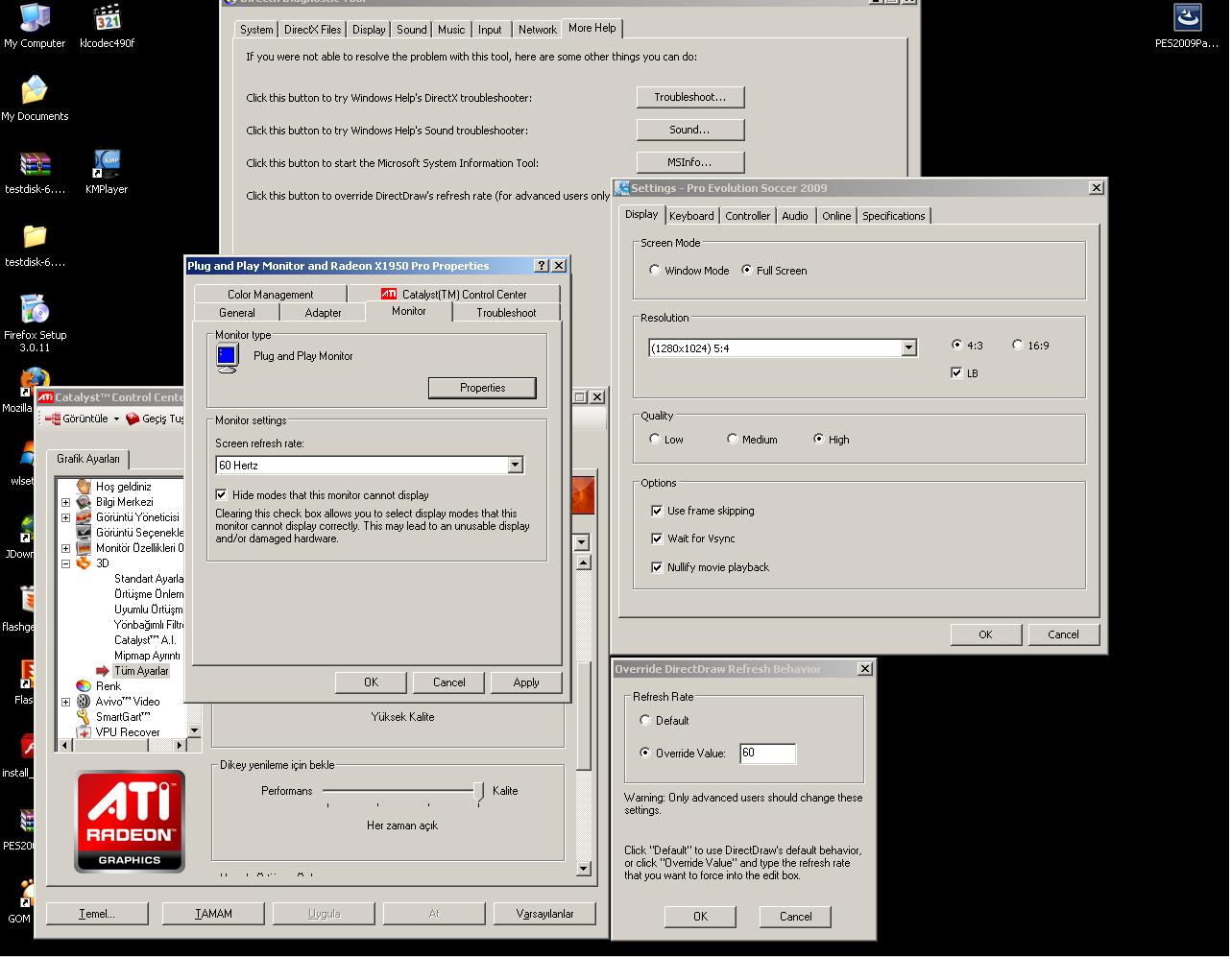This screenshot has width=1232, height=957.
Task: Click the MSInfo... button
Action: (x=690, y=162)
